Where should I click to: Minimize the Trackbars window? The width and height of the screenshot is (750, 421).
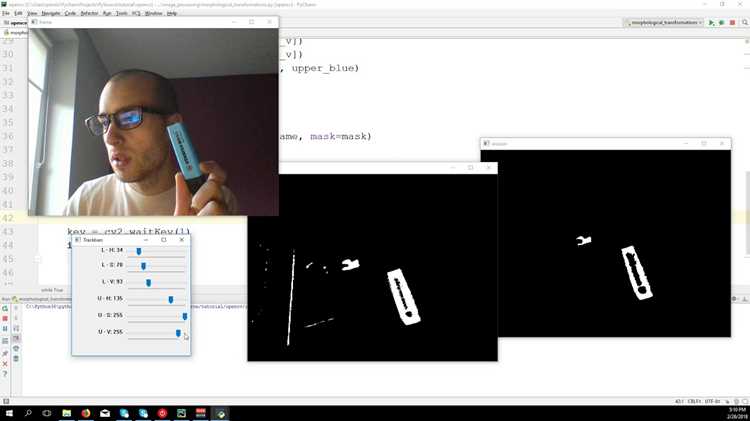(146, 240)
